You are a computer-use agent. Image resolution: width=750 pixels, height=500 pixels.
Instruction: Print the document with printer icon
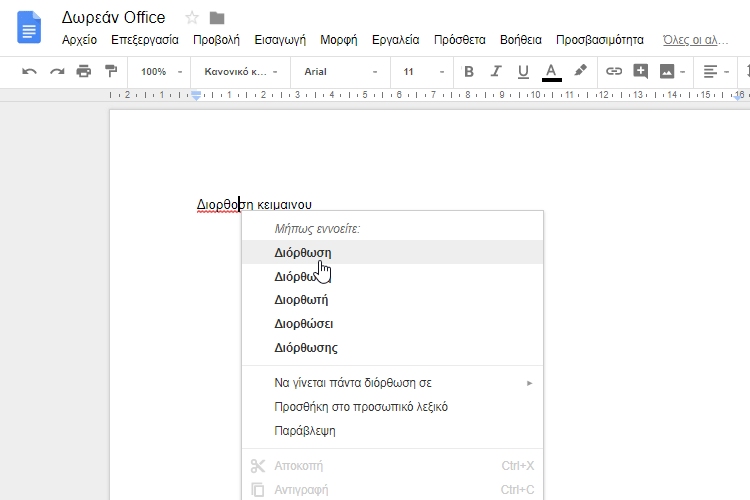click(84, 72)
